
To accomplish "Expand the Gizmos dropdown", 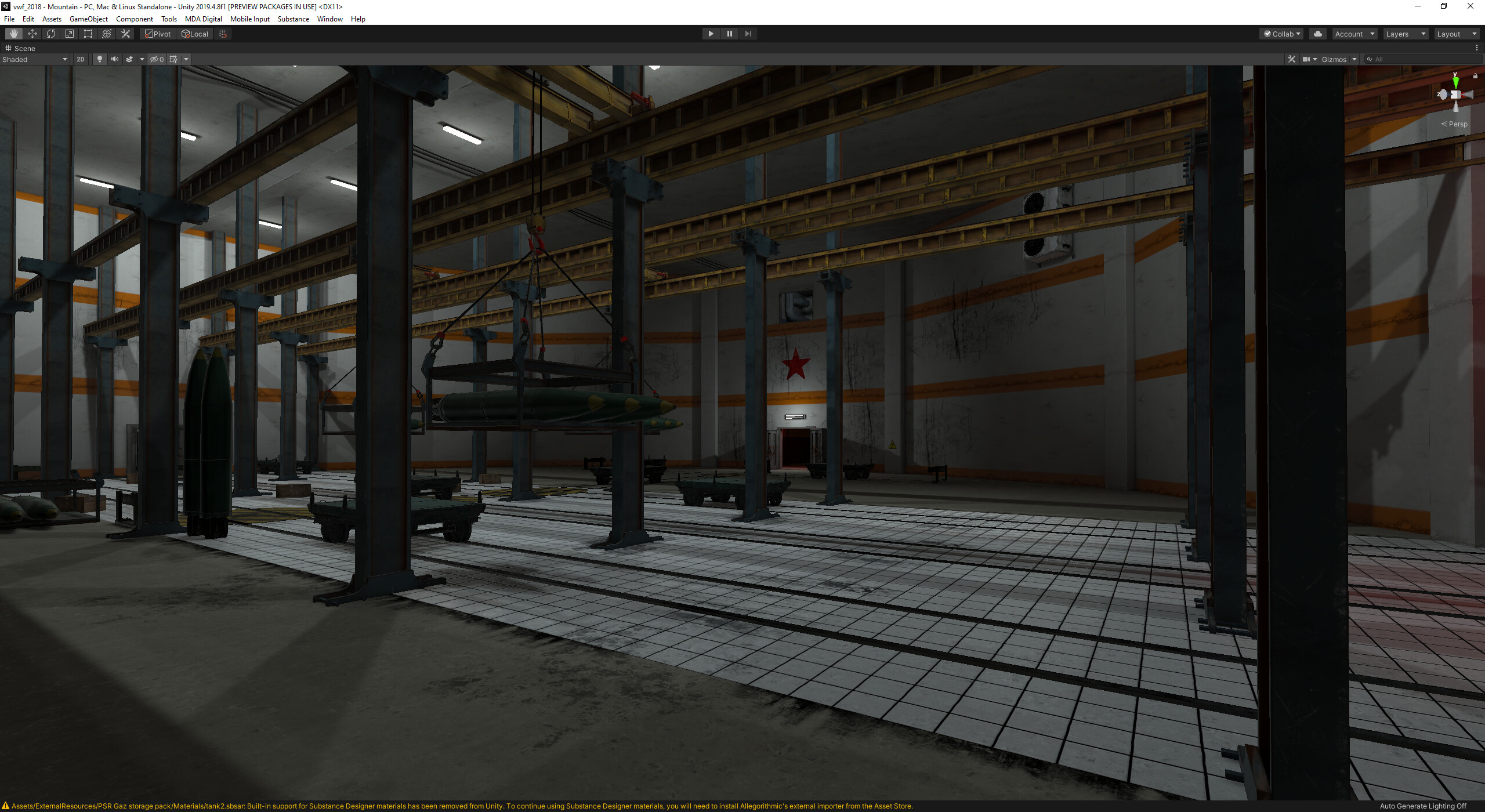I will 1339,59.
